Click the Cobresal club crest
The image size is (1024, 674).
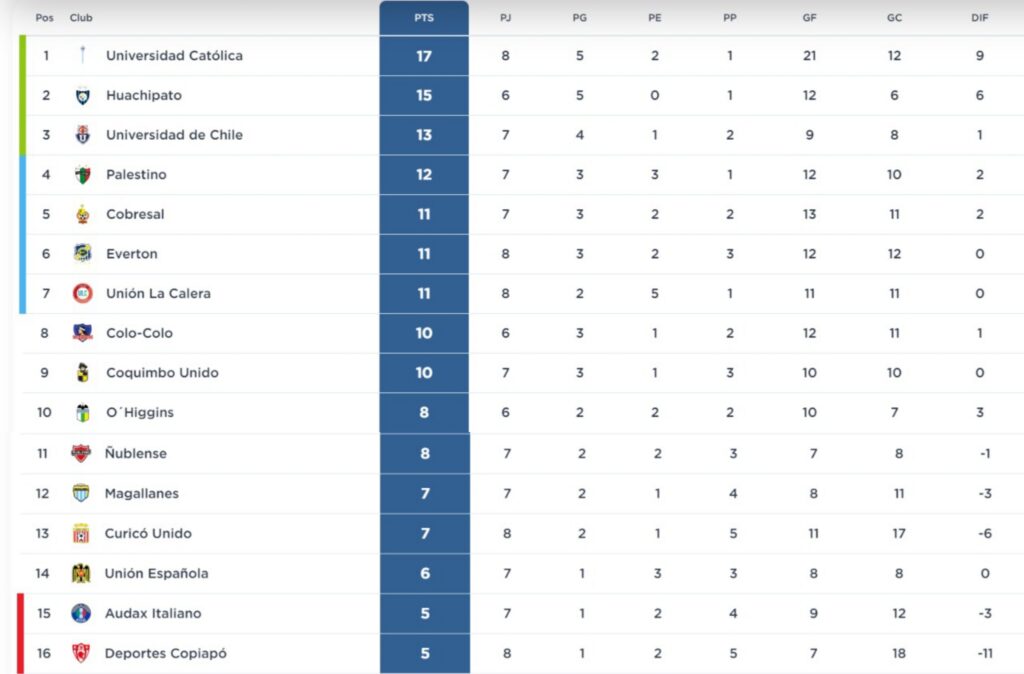tap(83, 214)
